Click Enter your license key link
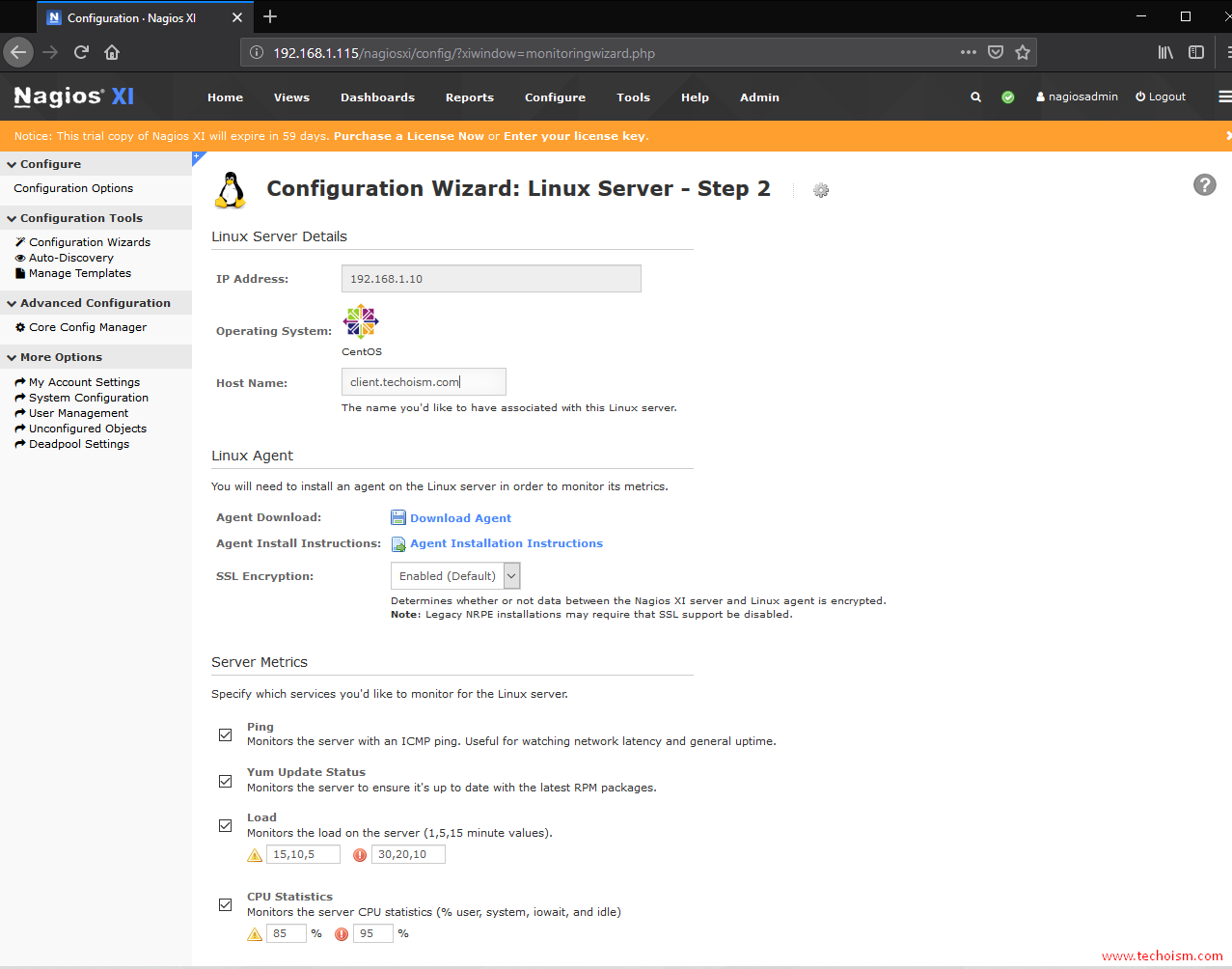The width and height of the screenshot is (1232, 969). (574, 136)
